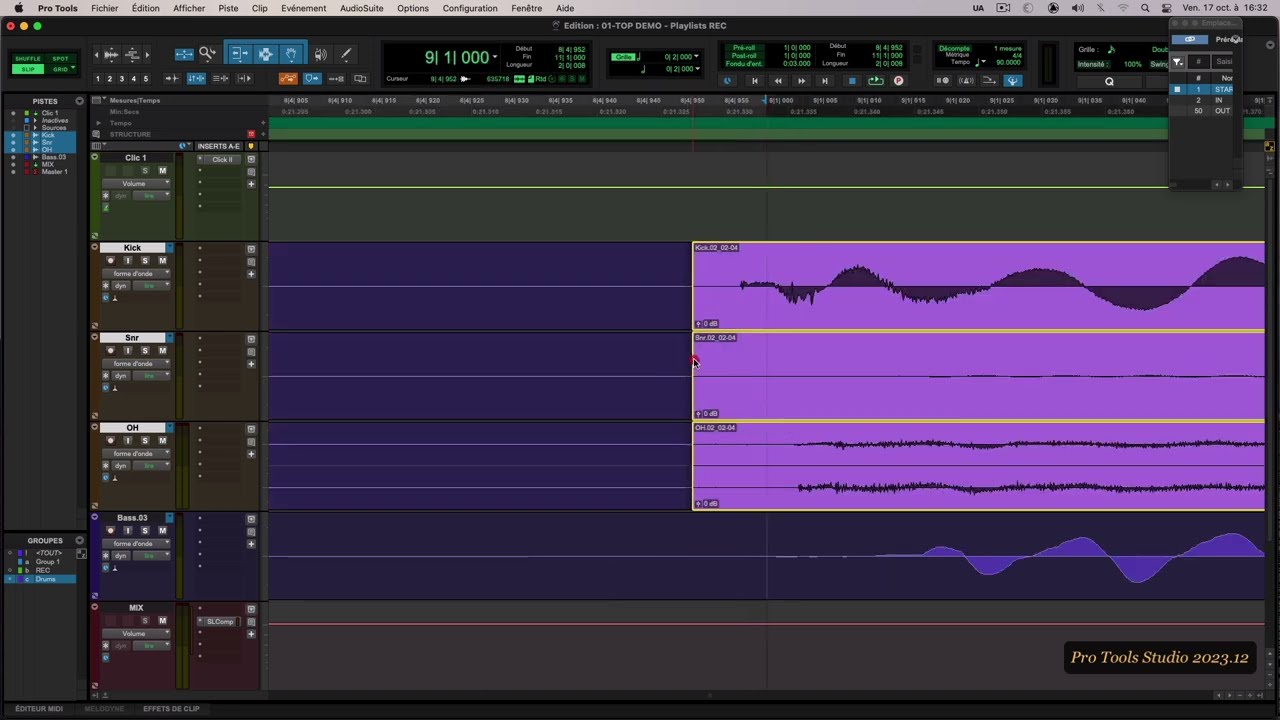The width and height of the screenshot is (1280, 720).
Task: Open main counter format dropdown arrow
Action: tap(495, 57)
